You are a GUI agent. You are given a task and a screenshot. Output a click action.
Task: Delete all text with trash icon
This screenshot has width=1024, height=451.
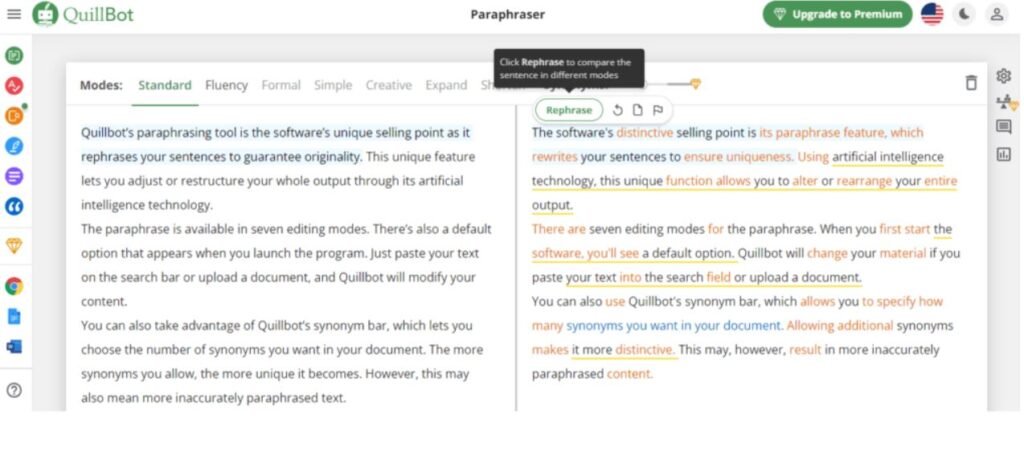[971, 83]
